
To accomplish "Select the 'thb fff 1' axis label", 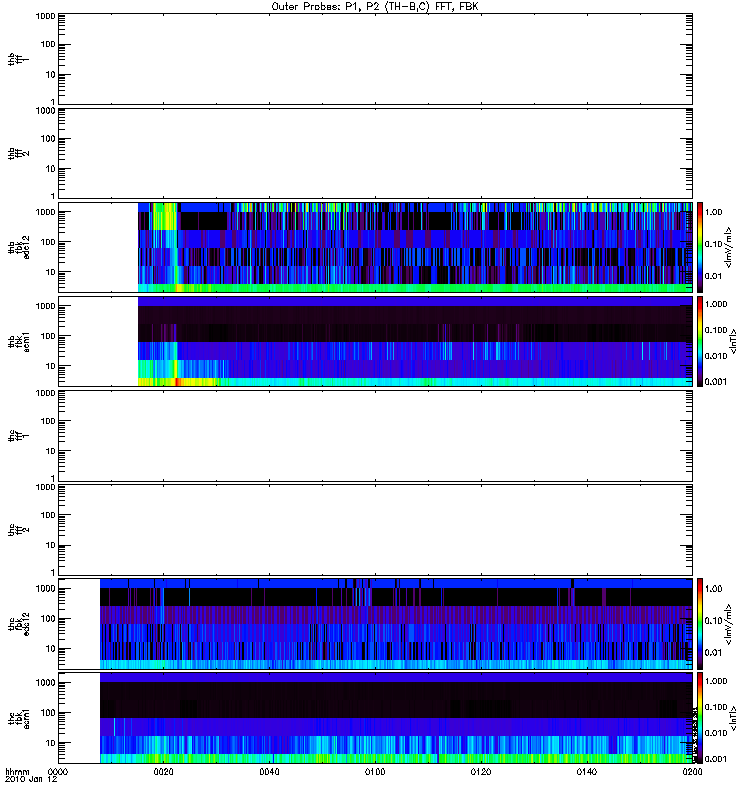I will [18, 59].
